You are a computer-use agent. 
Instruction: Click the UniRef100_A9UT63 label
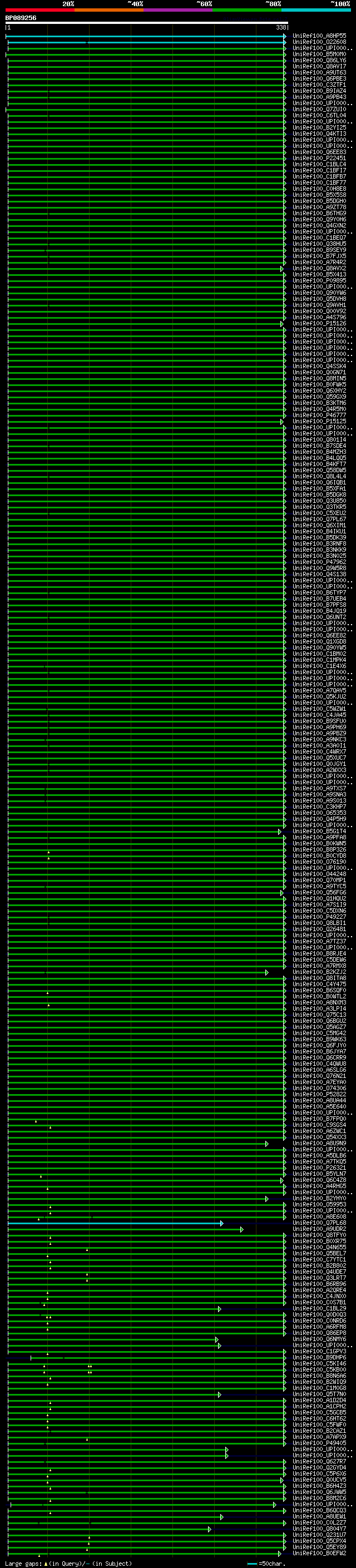(x=319, y=72)
